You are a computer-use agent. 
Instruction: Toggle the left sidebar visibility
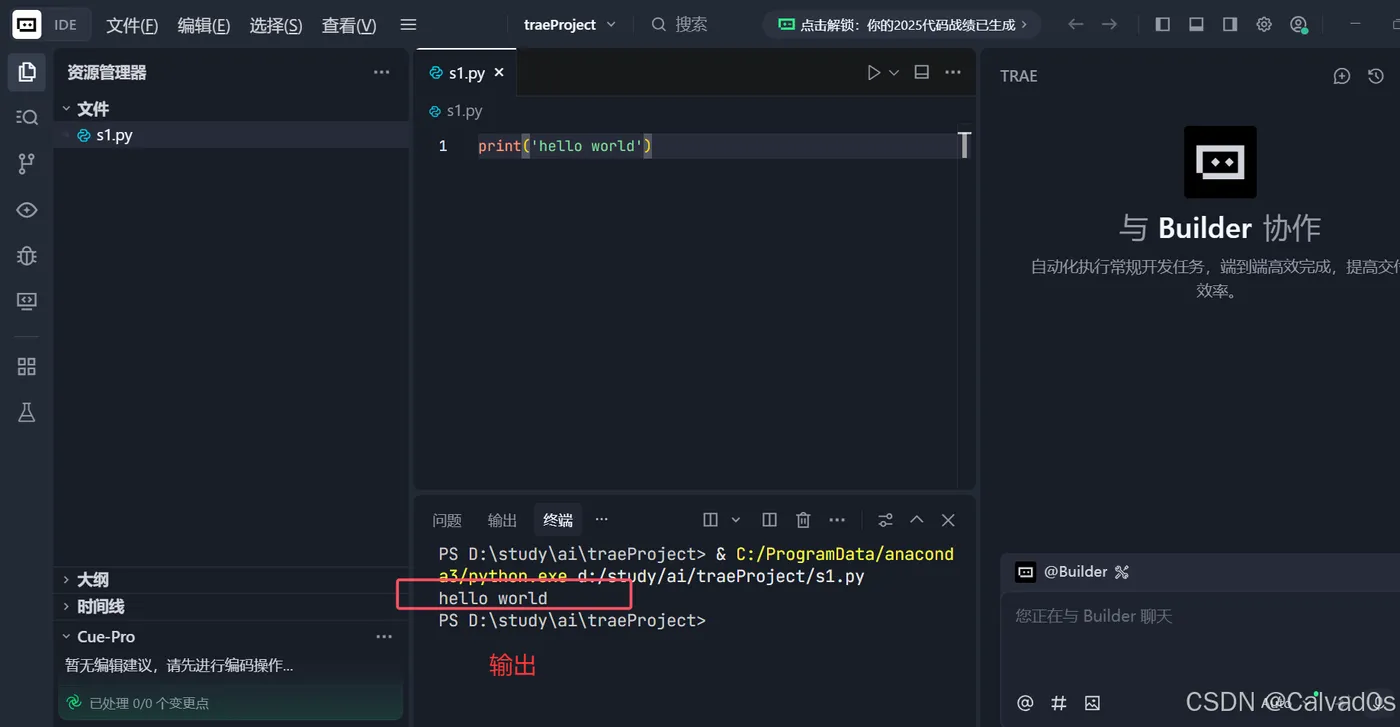pos(1162,24)
